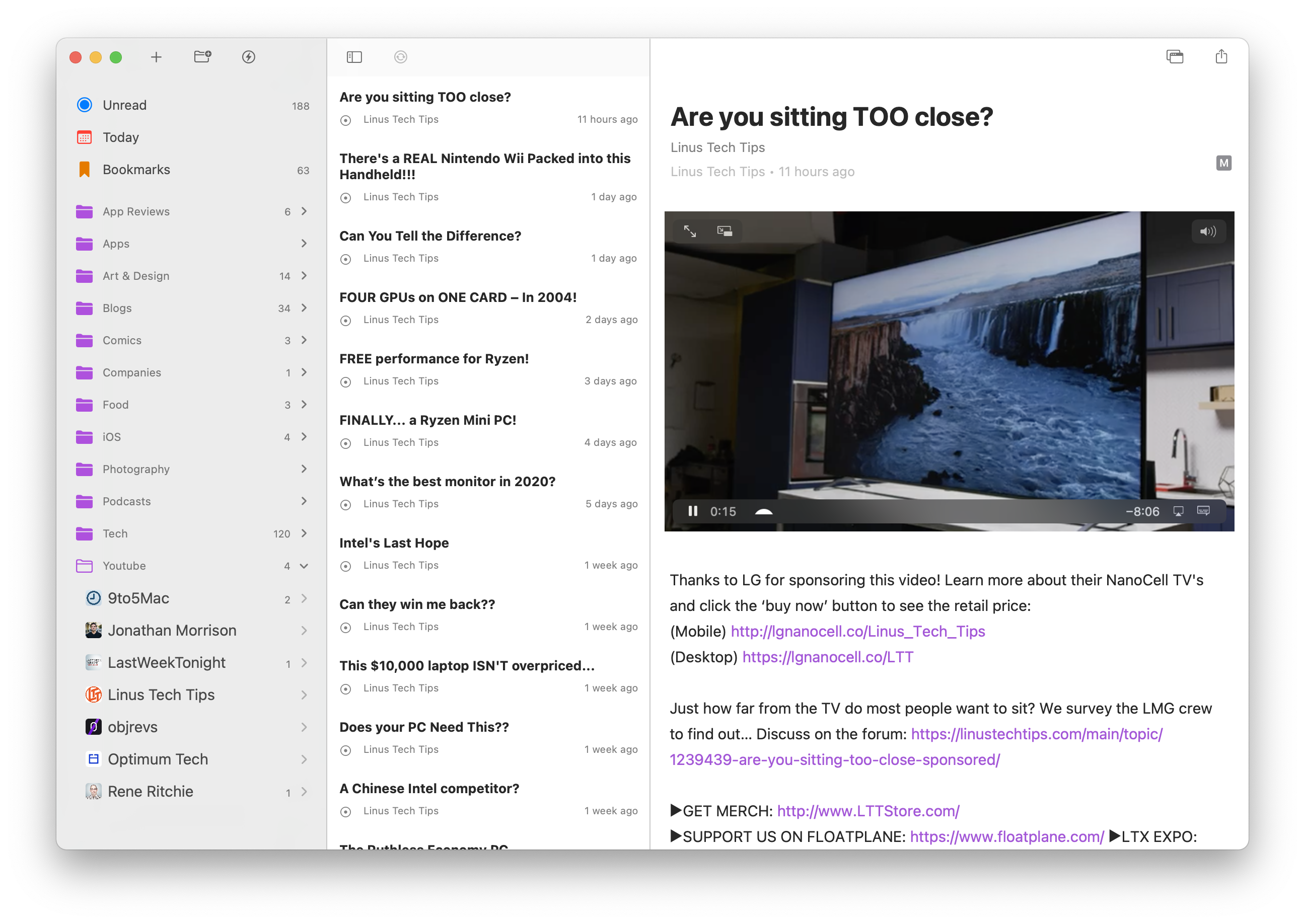1305x924 pixels.
Task: Open the linustechtips.com forum topic link
Action: [1036, 735]
